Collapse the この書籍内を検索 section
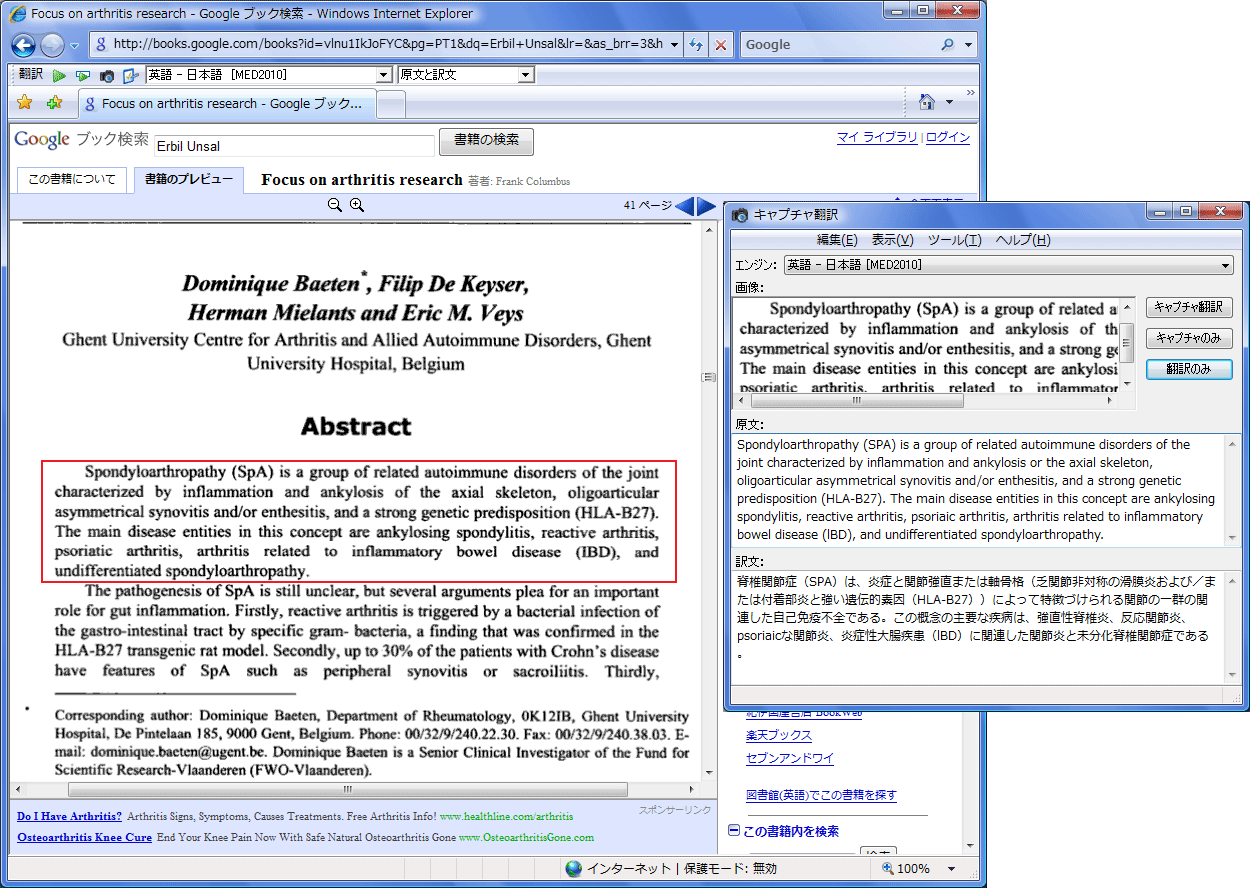This screenshot has width=1250, height=888. tap(734, 831)
